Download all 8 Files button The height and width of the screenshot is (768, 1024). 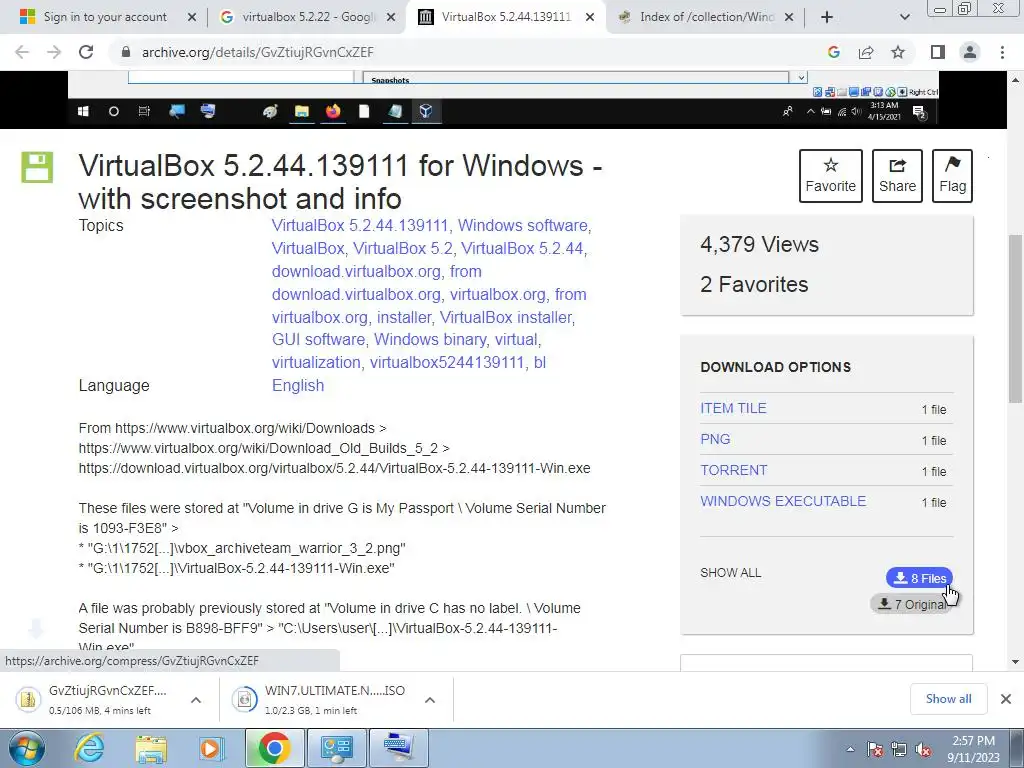coord(919,578)
